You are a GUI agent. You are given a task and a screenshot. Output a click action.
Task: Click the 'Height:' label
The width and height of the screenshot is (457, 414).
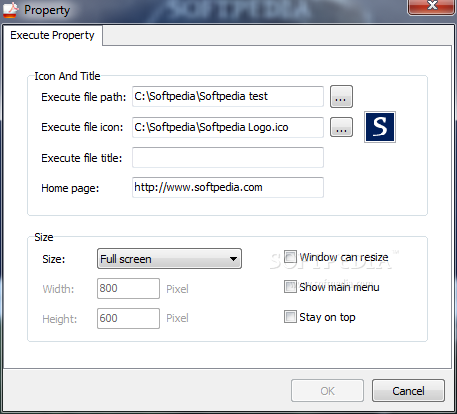[x=60, y=319]
